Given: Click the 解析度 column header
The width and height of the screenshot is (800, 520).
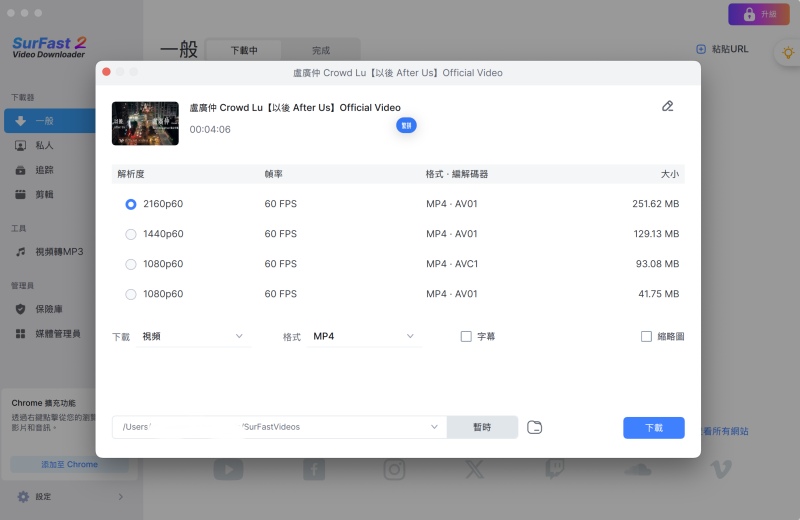Looking at the screenshot, I should [x=131, y=174].
